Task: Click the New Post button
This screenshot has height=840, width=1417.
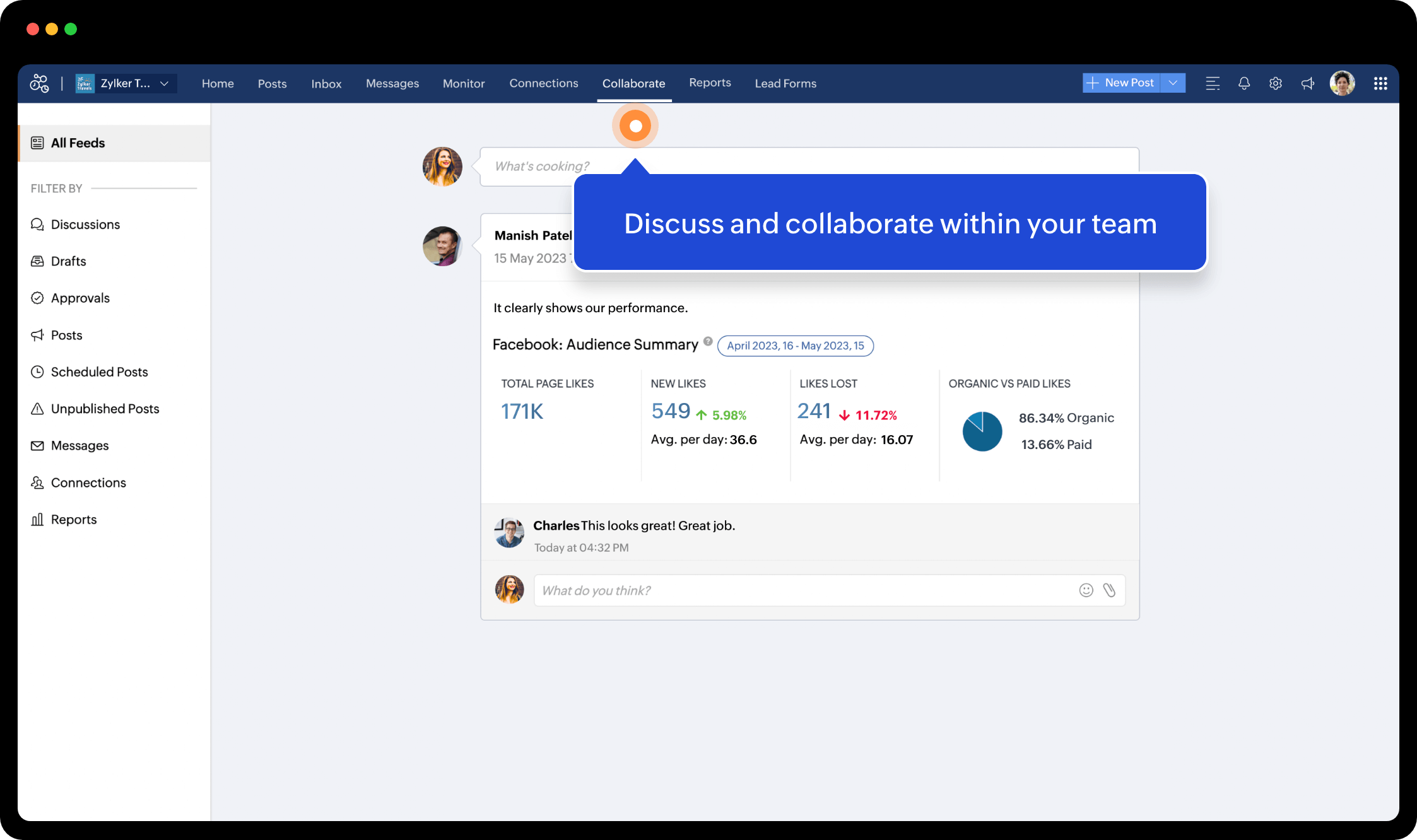Action: (x=1121, y=83)
